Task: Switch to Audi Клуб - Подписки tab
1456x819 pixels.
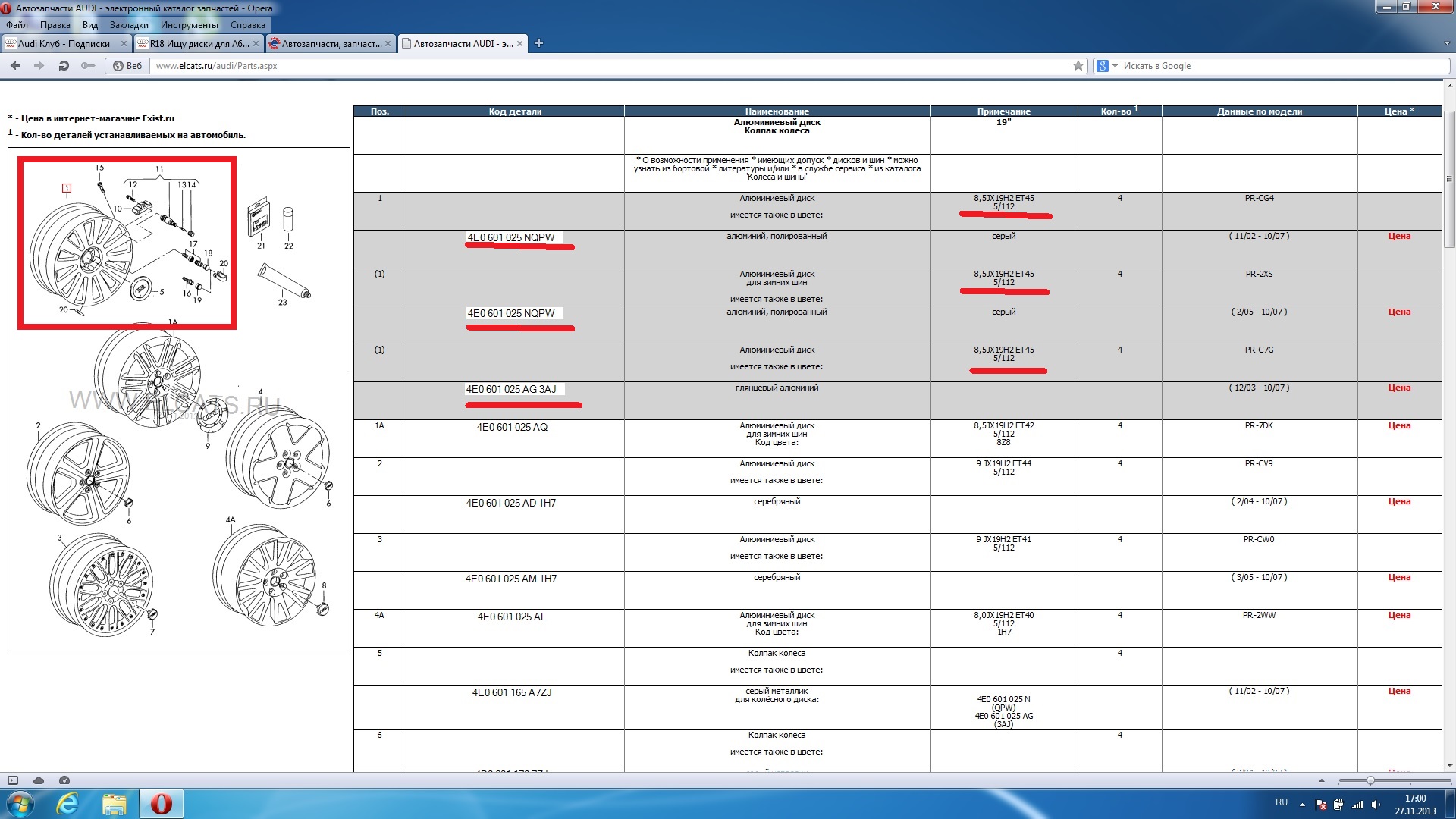Action: (x=64, y=44)
